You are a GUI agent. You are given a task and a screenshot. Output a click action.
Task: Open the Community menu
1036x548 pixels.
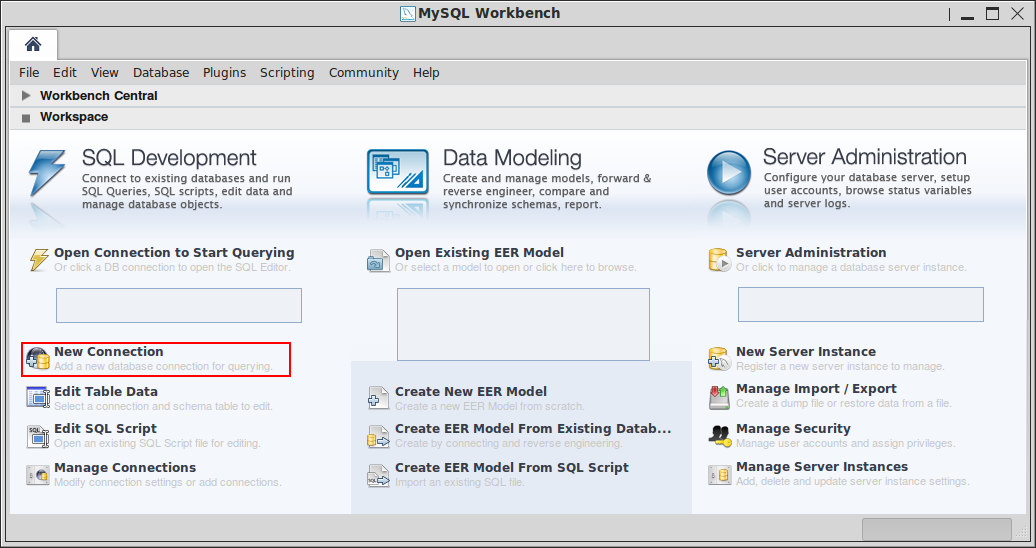[363, 73]
